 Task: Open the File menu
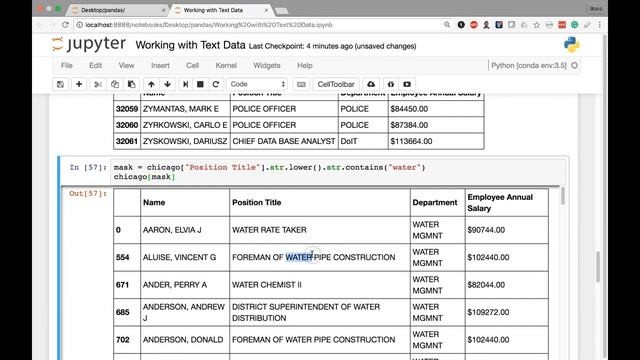[67, 65]
